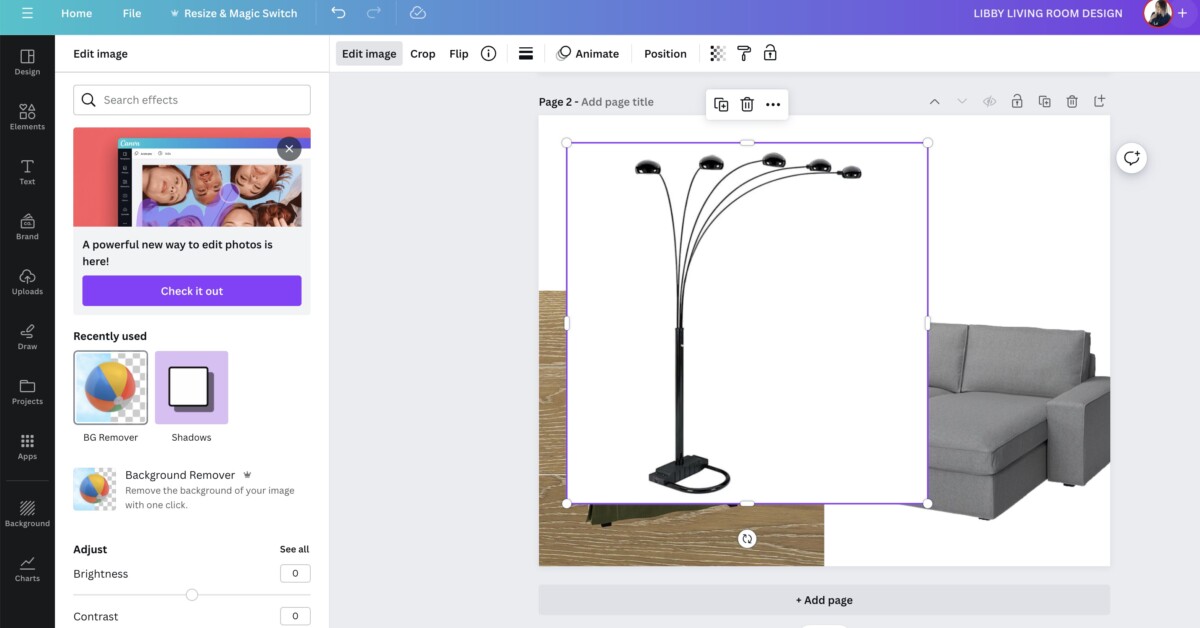Delete the selected lamp image via trash icon
This screenshot has height=628, width=1200.
tap(747, 102)
